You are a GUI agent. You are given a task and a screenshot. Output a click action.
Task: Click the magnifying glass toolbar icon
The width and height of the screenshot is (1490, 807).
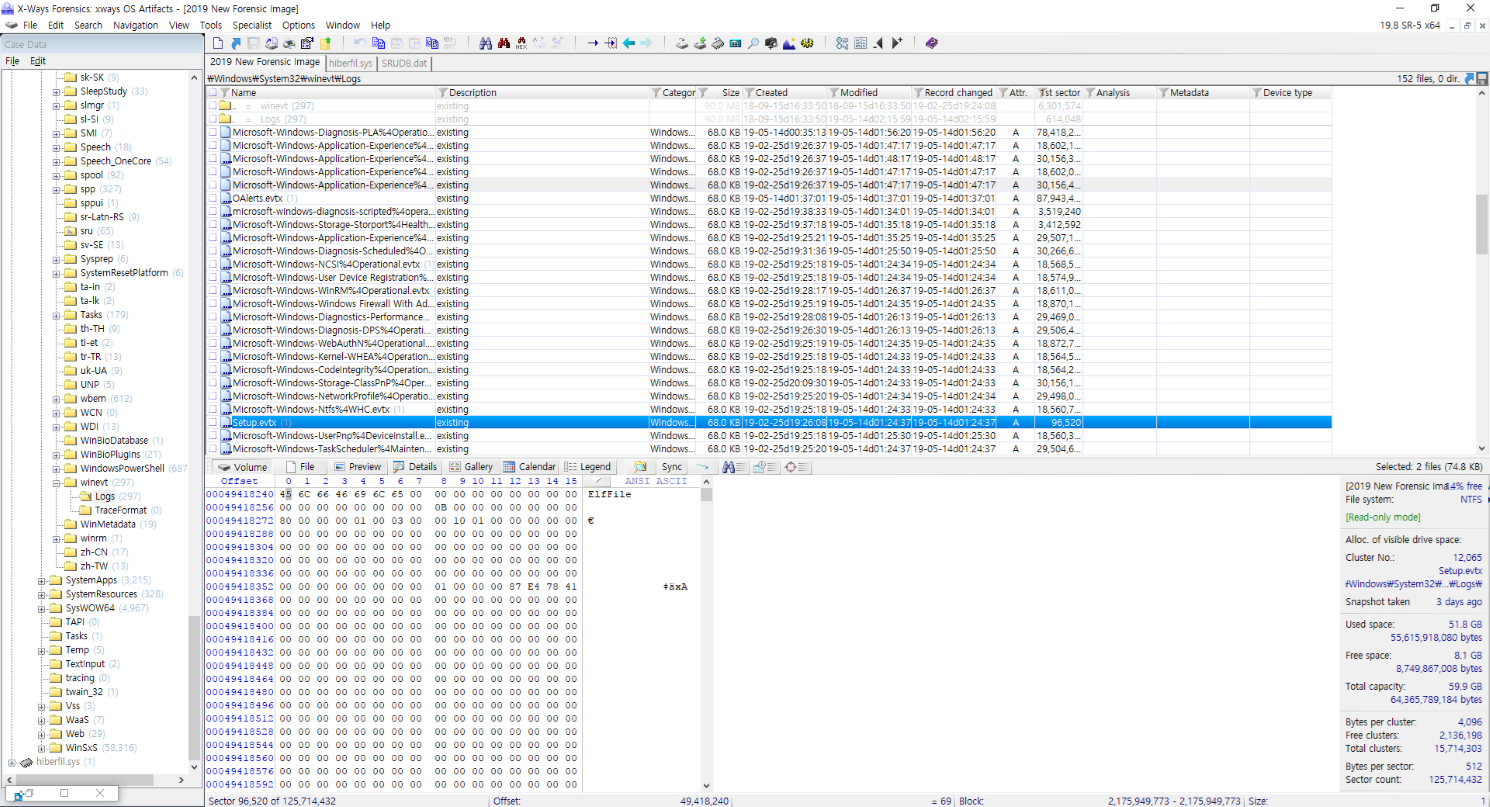pos(754,43)
